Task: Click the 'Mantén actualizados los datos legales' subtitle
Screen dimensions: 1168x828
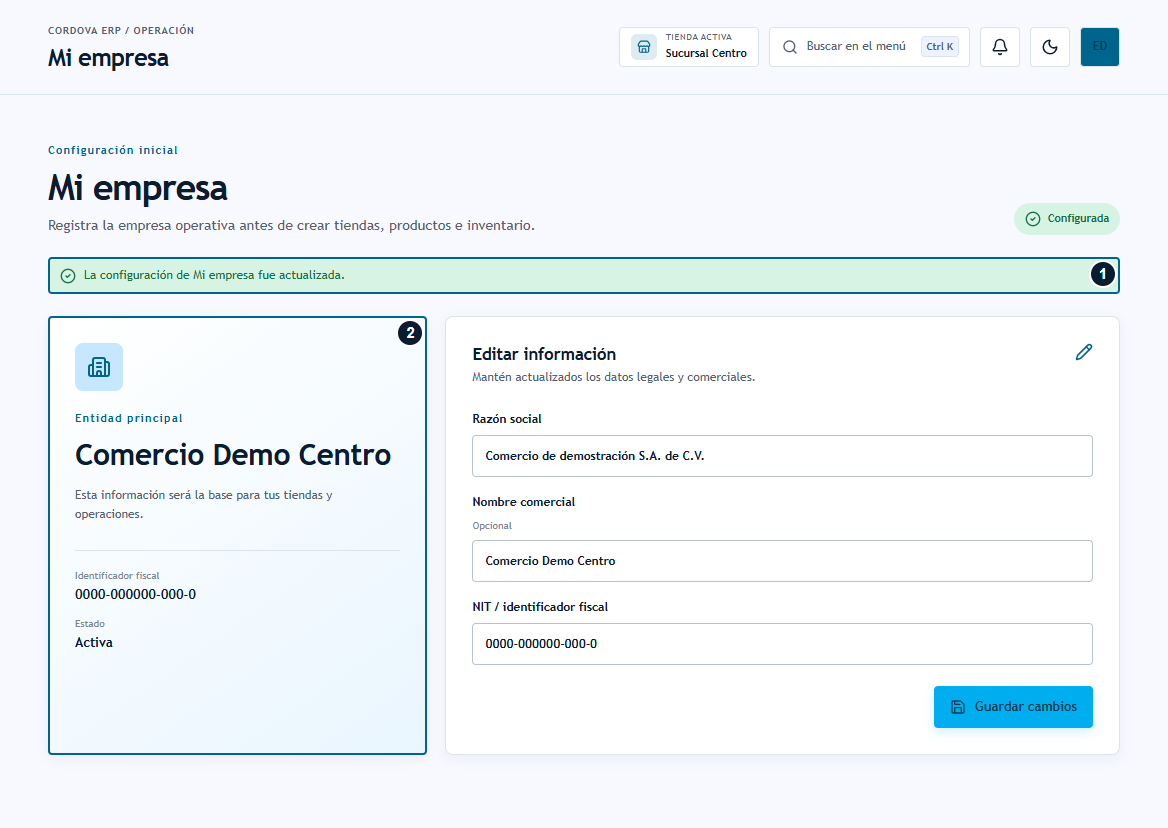Action: coord(613,377)
